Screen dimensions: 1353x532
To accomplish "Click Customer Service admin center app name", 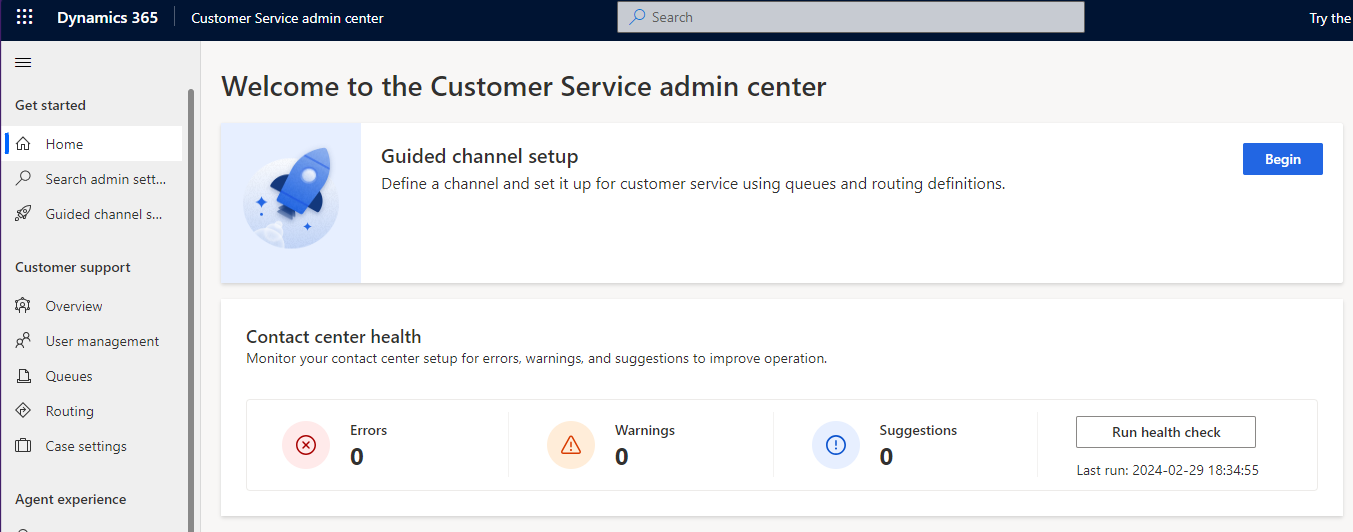I will click(x=287, y=18).
